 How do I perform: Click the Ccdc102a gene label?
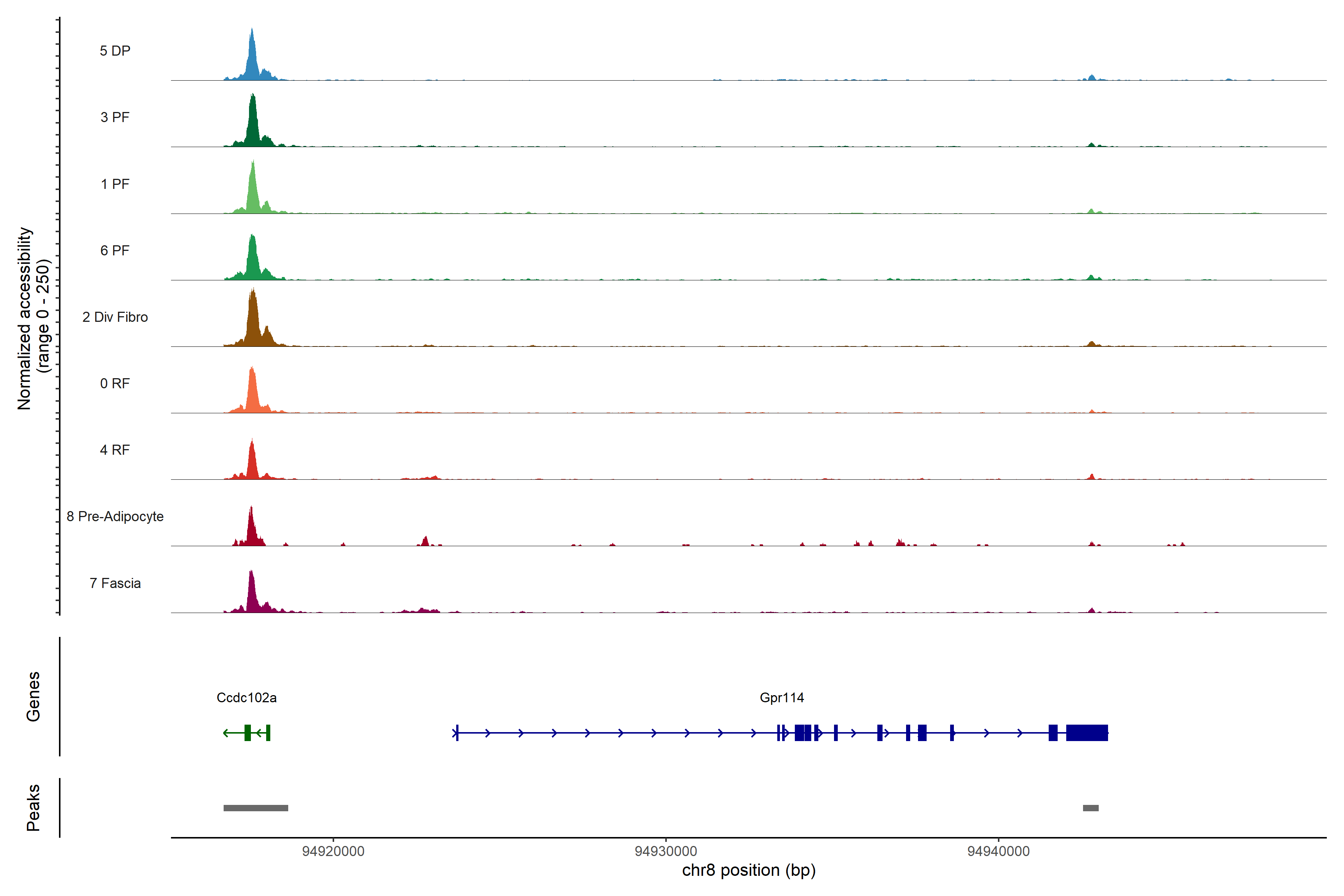click(246, 698)
